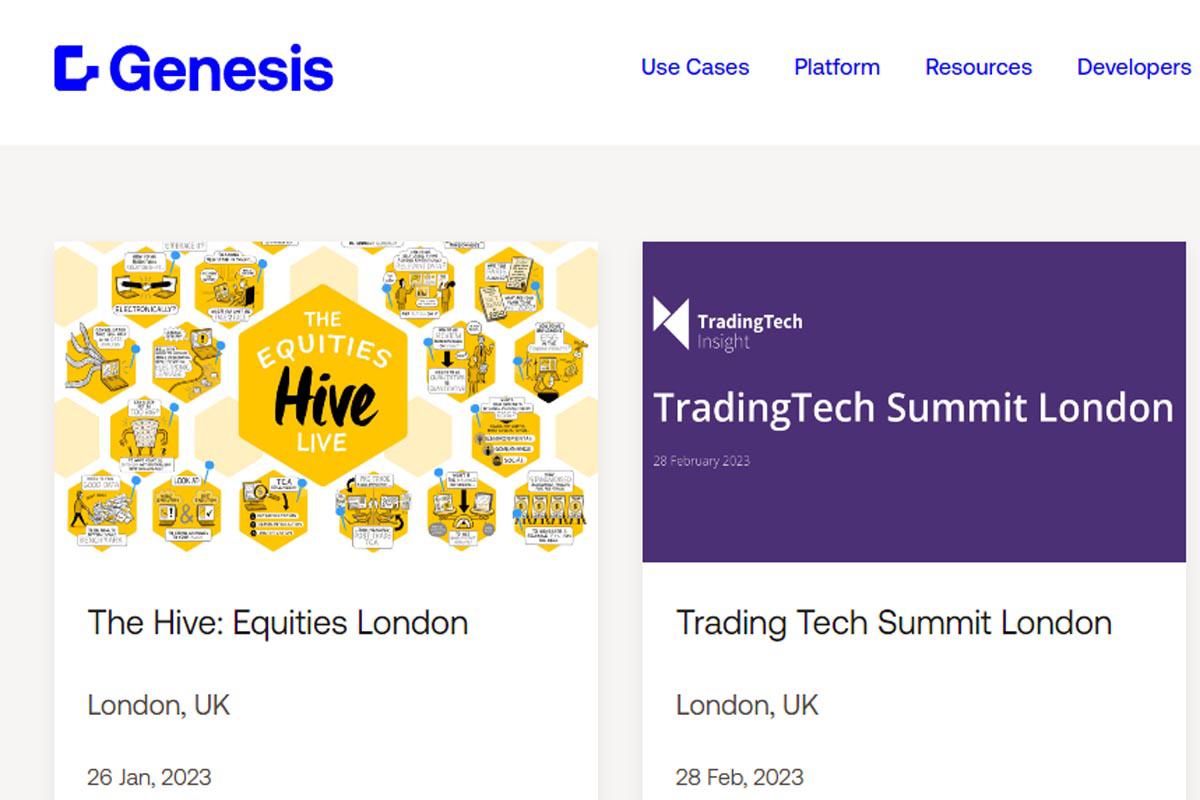Open 'The Hive: Equities London' event title

click(278, 623)
